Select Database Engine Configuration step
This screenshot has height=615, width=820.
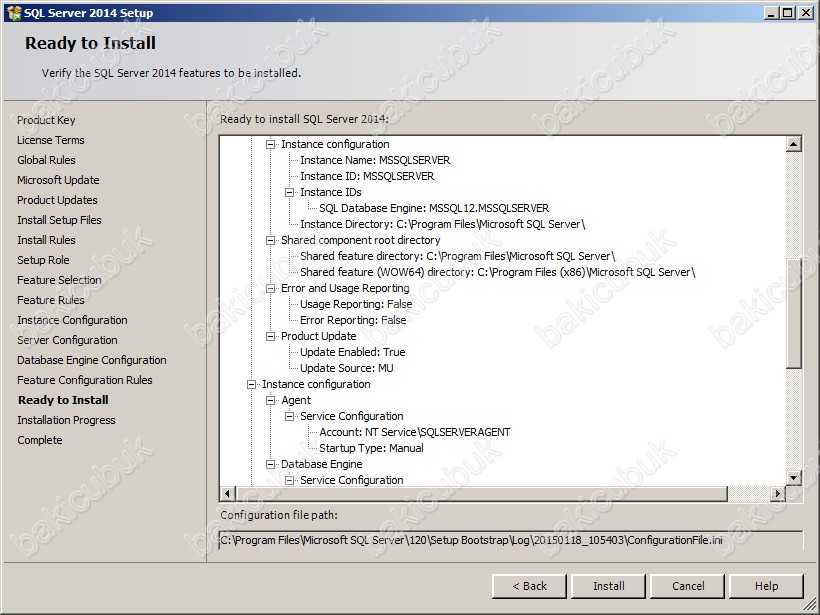coord(92,360)
